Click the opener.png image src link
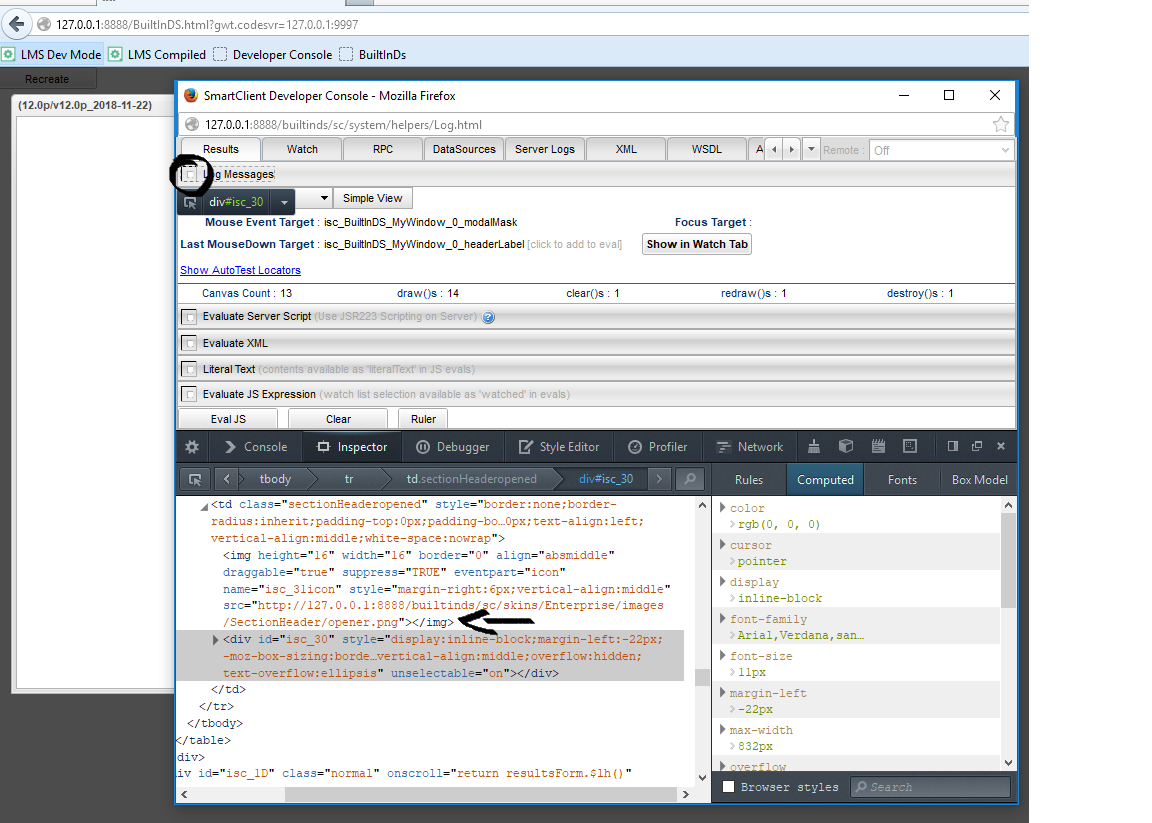The width and height of the screenshot is (1152, 823). coord(443,614)
